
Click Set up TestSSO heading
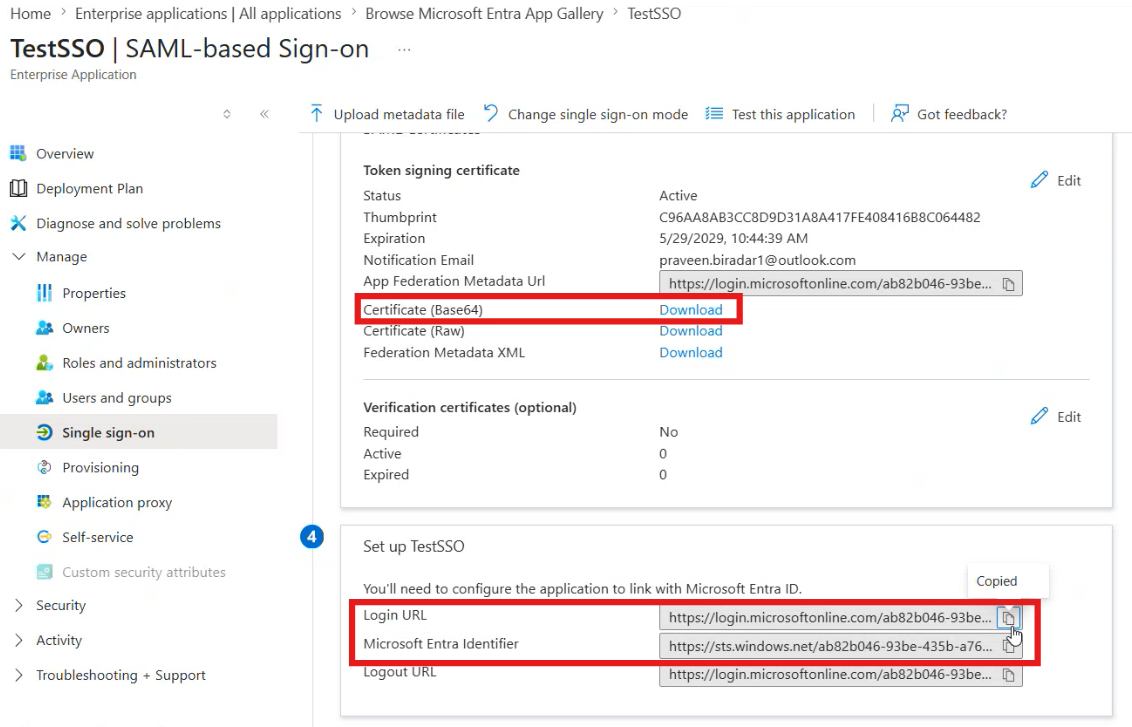[413, 546]
